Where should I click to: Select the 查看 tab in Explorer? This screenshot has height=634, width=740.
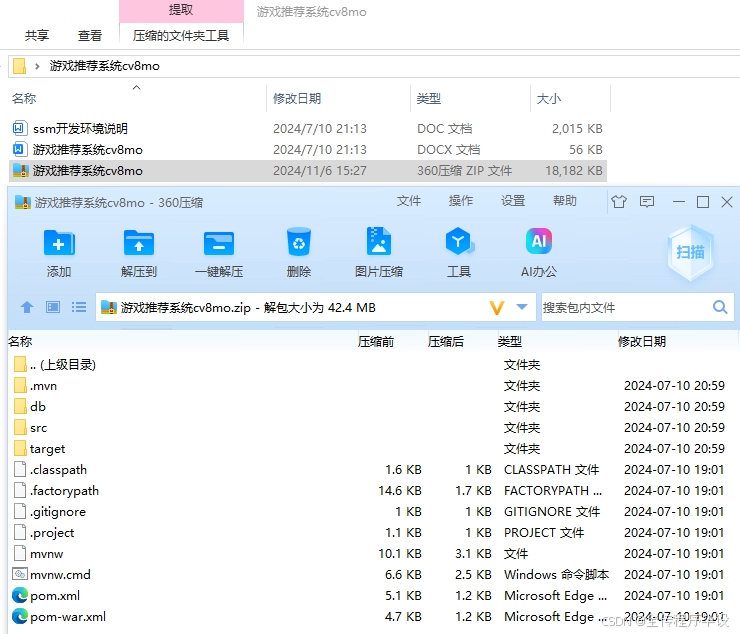click(x=90, y=35)
